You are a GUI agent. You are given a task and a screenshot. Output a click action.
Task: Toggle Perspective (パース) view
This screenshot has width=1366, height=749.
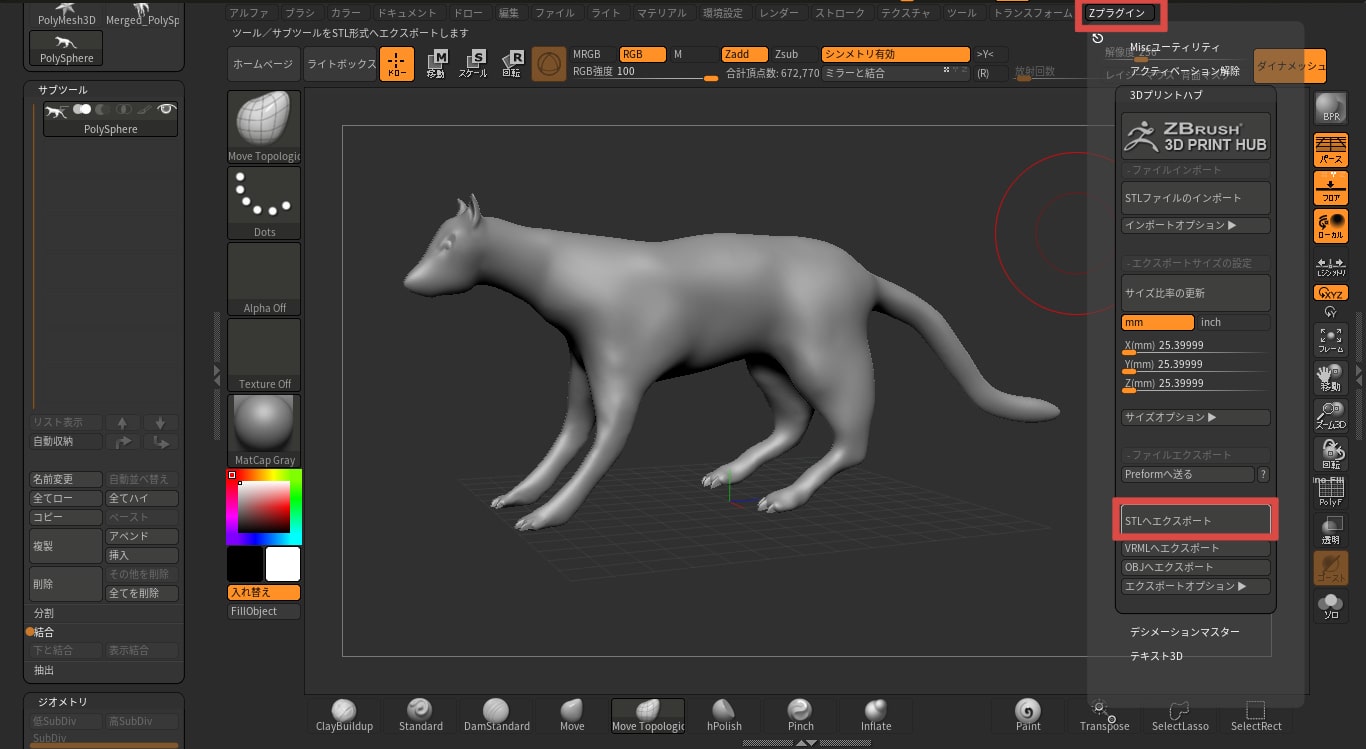[1331, 150]
